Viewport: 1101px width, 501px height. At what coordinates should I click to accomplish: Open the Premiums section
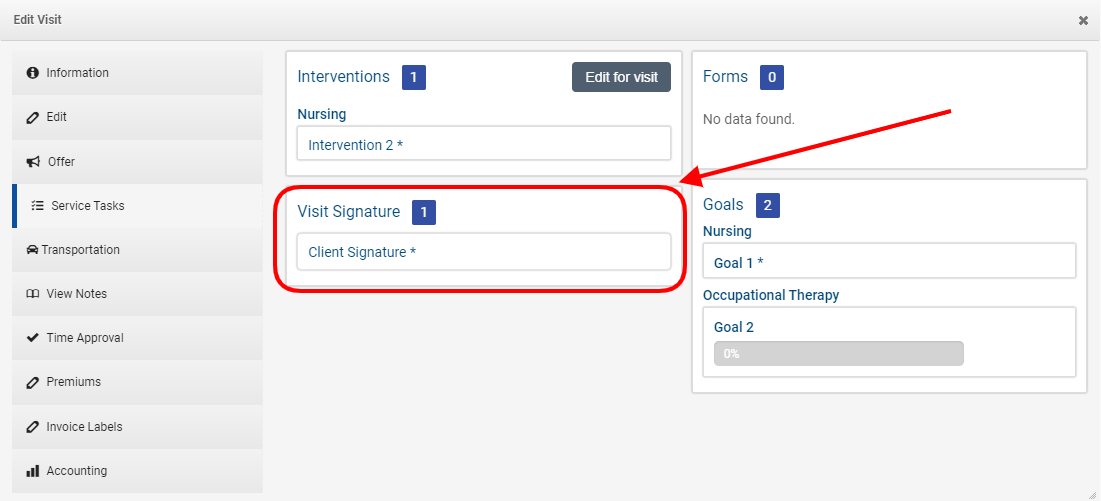[137, 382]
